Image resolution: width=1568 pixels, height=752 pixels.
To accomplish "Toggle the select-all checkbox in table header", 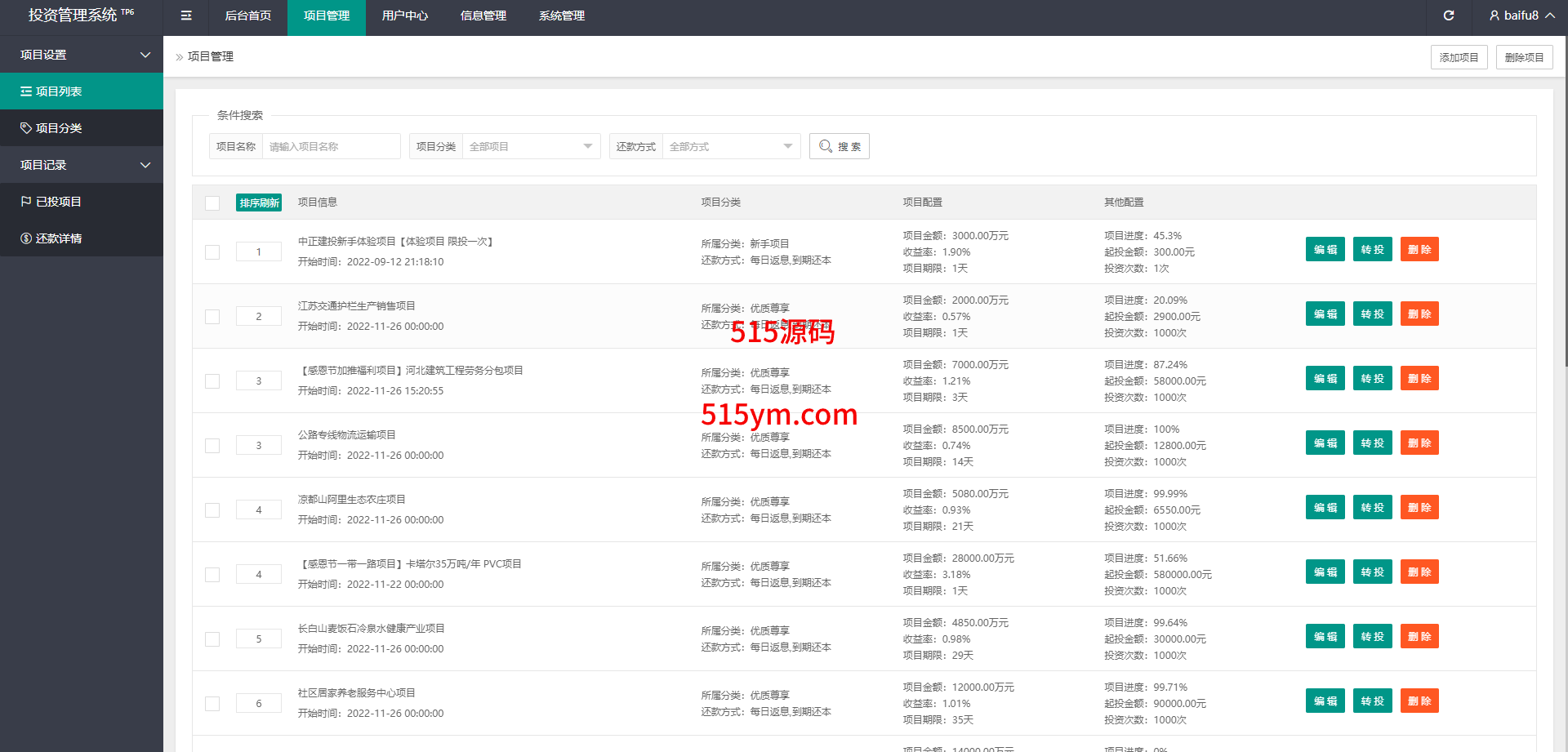I will coord(212,203).
